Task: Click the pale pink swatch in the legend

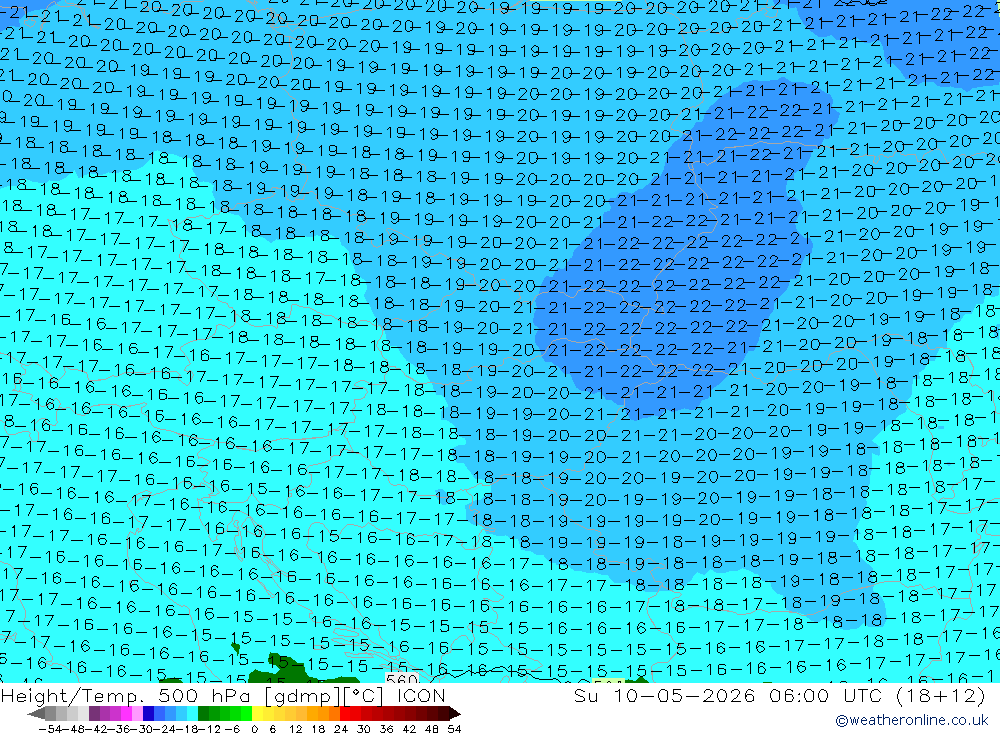Action: pos(137,713)
